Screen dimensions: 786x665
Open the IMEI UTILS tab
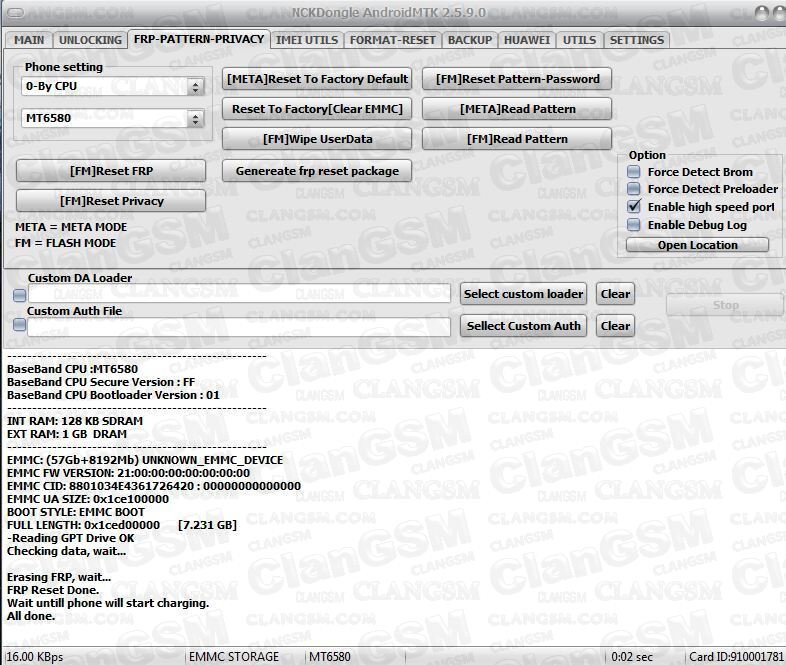click(x=307, y=40)
